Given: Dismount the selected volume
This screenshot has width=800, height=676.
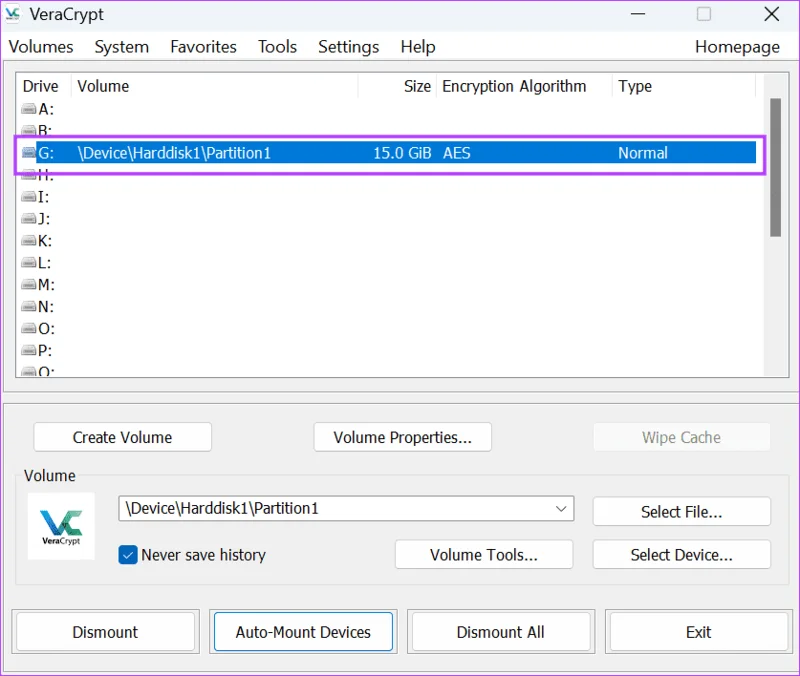Looking at the screenshot, I should coord(105,632).
